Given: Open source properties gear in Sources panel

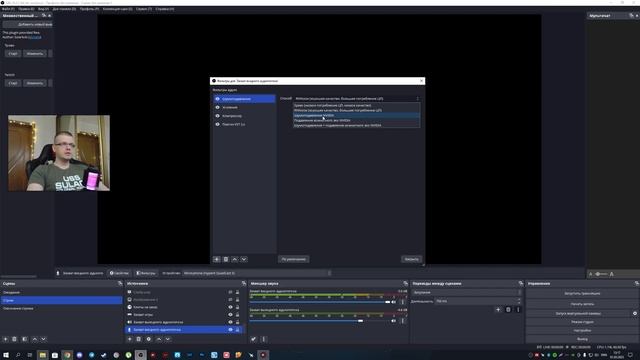Looking at the screenshot, I should (x=149, y=339).
